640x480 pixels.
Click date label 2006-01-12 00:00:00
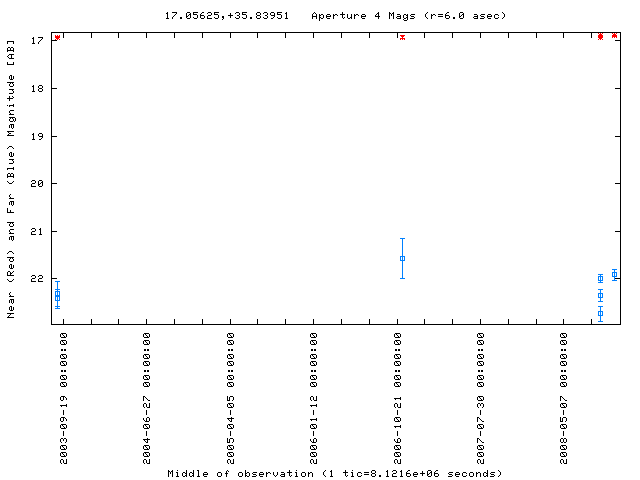[x=314, y=398]
